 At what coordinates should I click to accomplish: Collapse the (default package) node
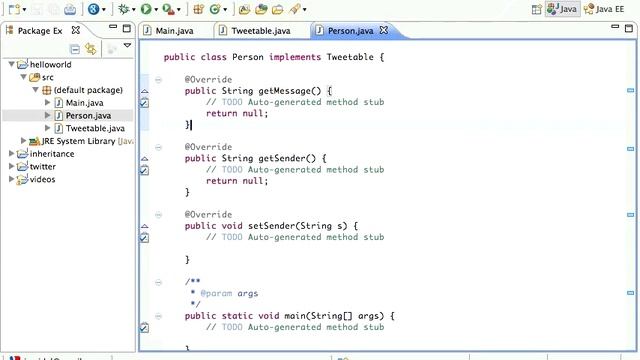(36, 90)
